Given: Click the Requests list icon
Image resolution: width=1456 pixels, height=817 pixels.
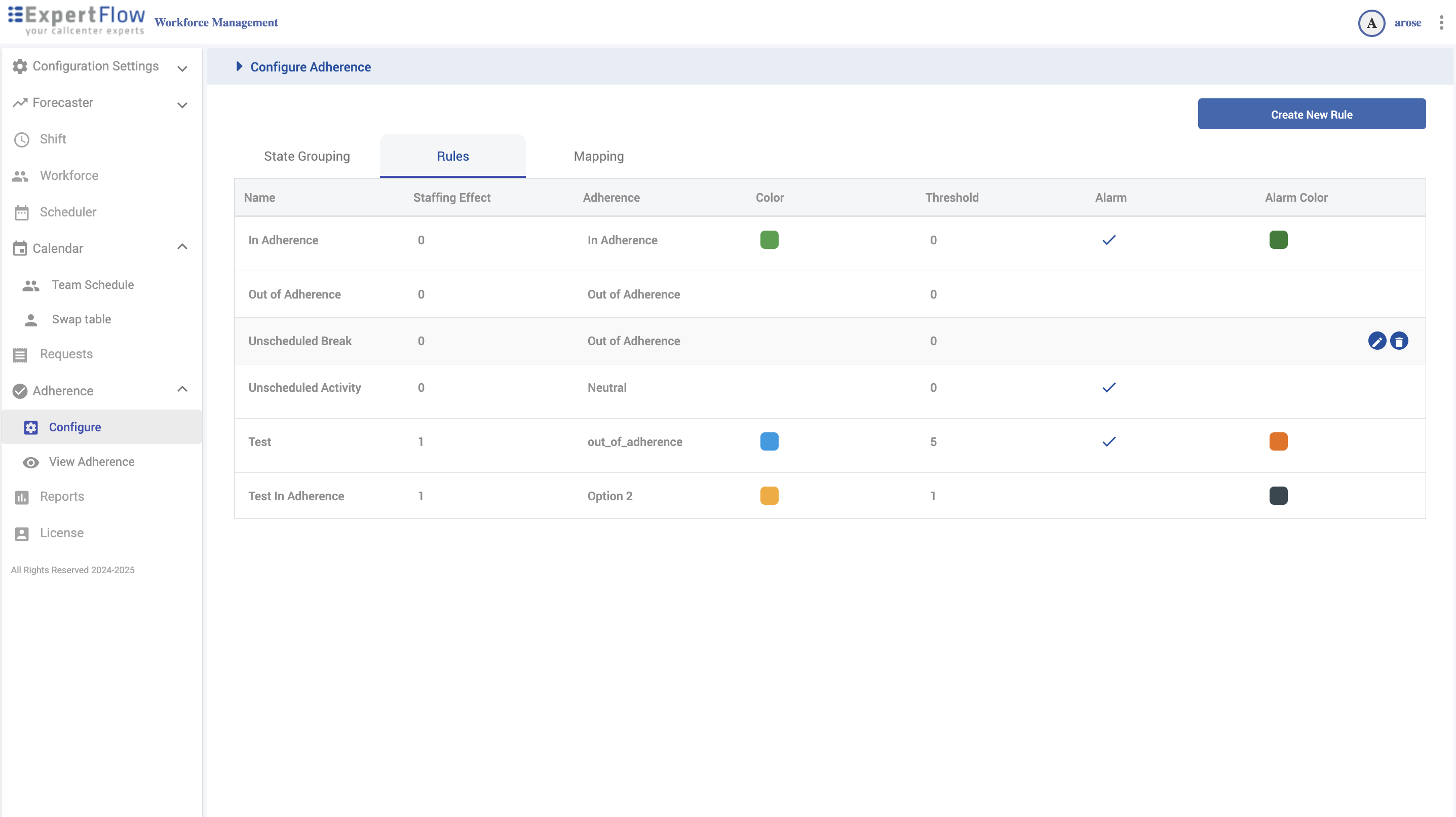Looking at the screenshot, I should click(20, 354).
